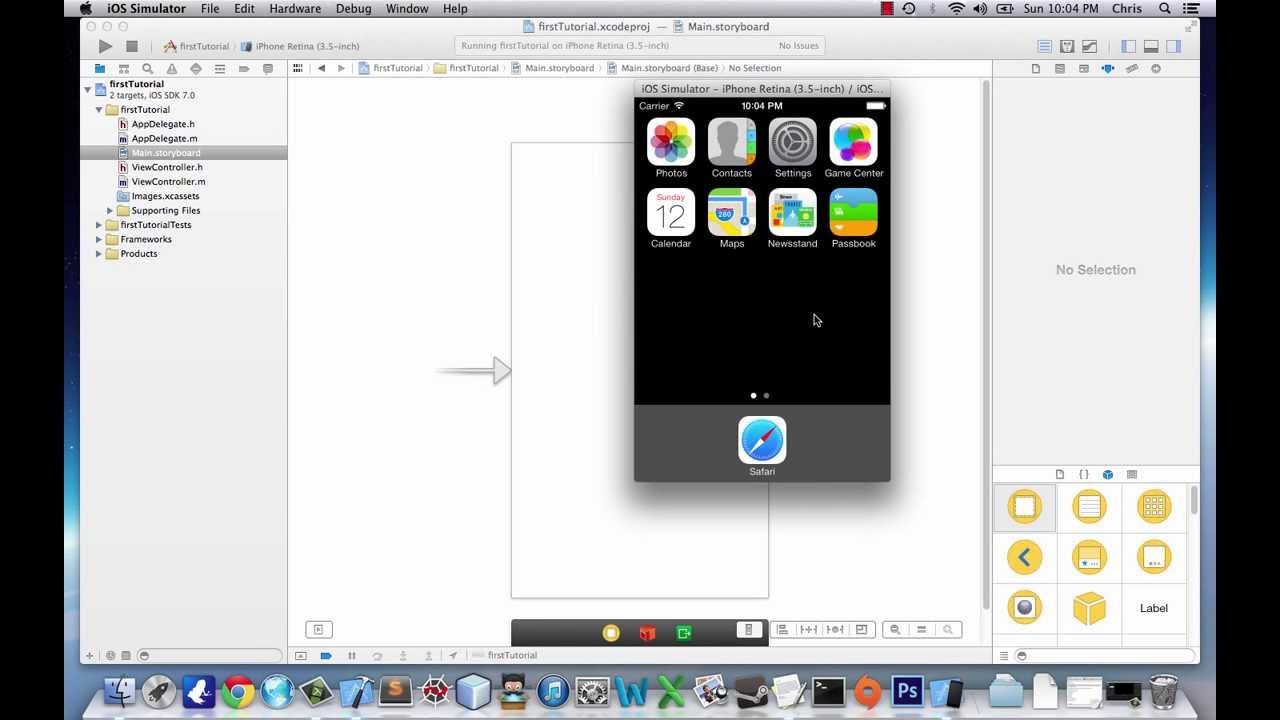Toggle the Debug area visibility
Screen dimensions: 1280x720
coord(1151,46)
